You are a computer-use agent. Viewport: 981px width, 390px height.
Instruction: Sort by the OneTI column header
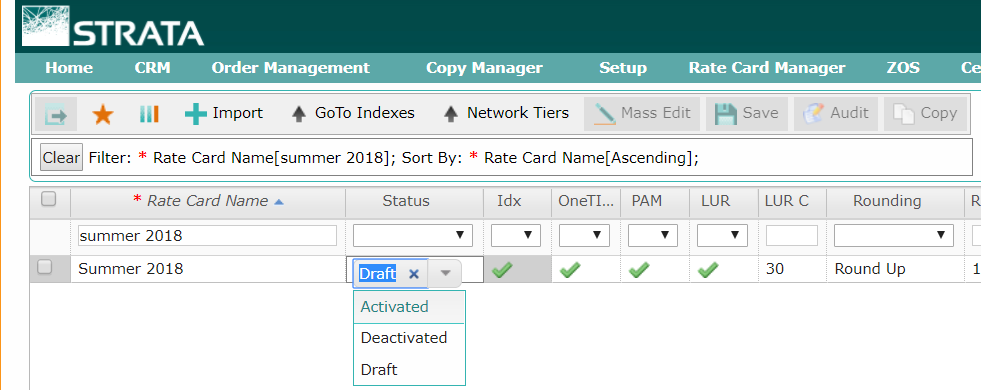pyautogui.click(x=586, y=202)
